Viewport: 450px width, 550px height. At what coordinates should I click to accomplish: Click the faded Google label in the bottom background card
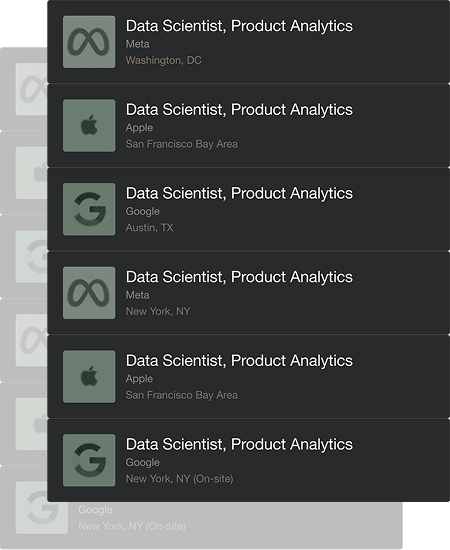point(95,510)
